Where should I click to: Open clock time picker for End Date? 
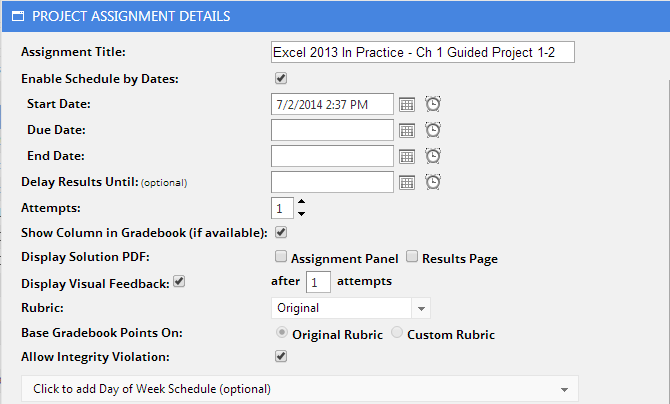433,156
